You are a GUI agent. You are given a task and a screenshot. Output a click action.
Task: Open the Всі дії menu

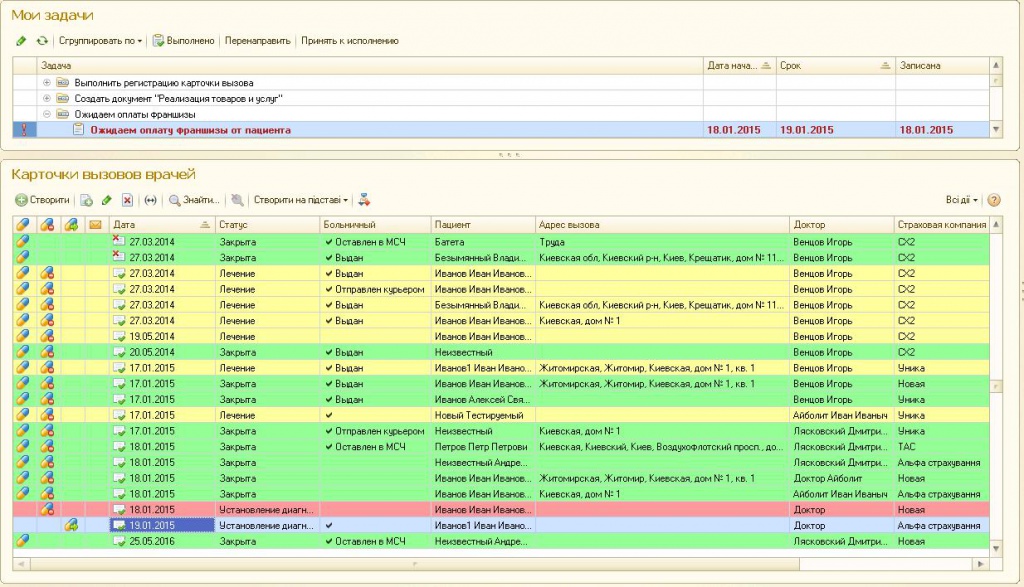click(x=961, y=200)
